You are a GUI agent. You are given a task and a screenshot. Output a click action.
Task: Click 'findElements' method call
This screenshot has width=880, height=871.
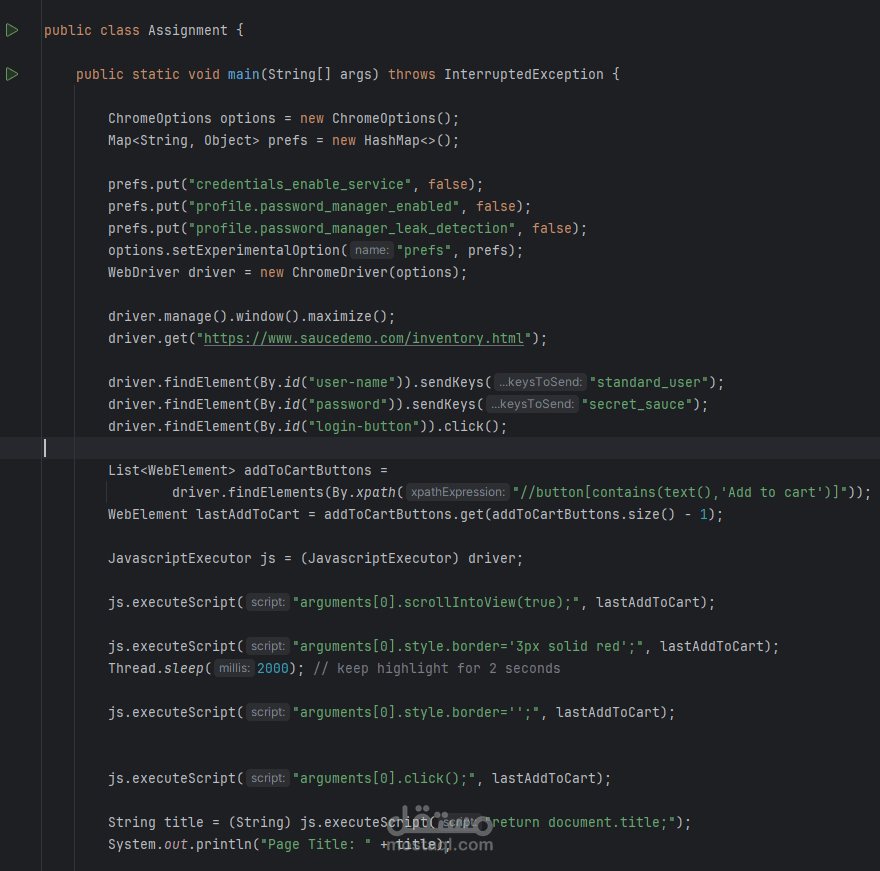click(276, 492)
